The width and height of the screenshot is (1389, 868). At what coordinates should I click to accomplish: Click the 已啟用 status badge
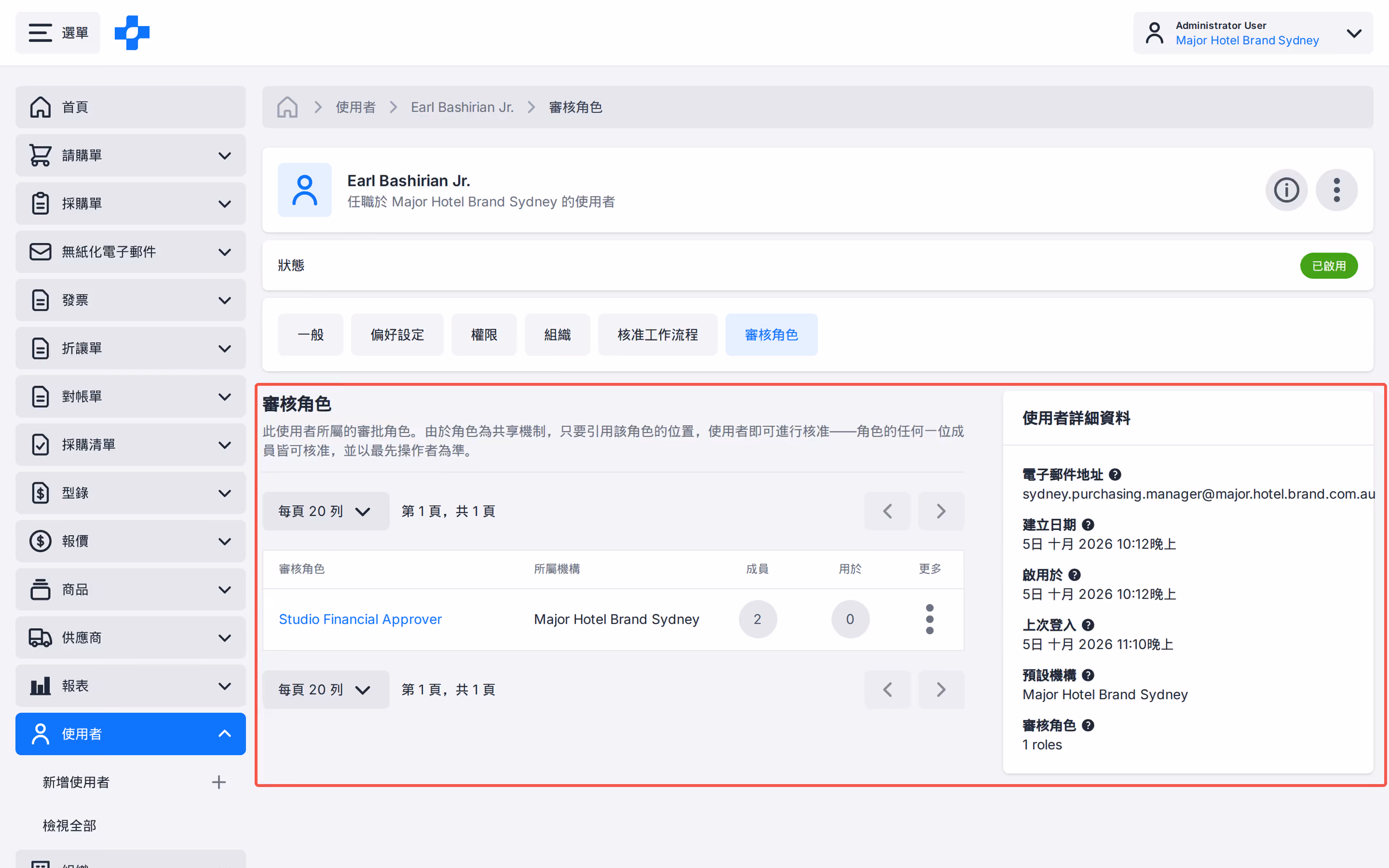tap(1329, 266)
